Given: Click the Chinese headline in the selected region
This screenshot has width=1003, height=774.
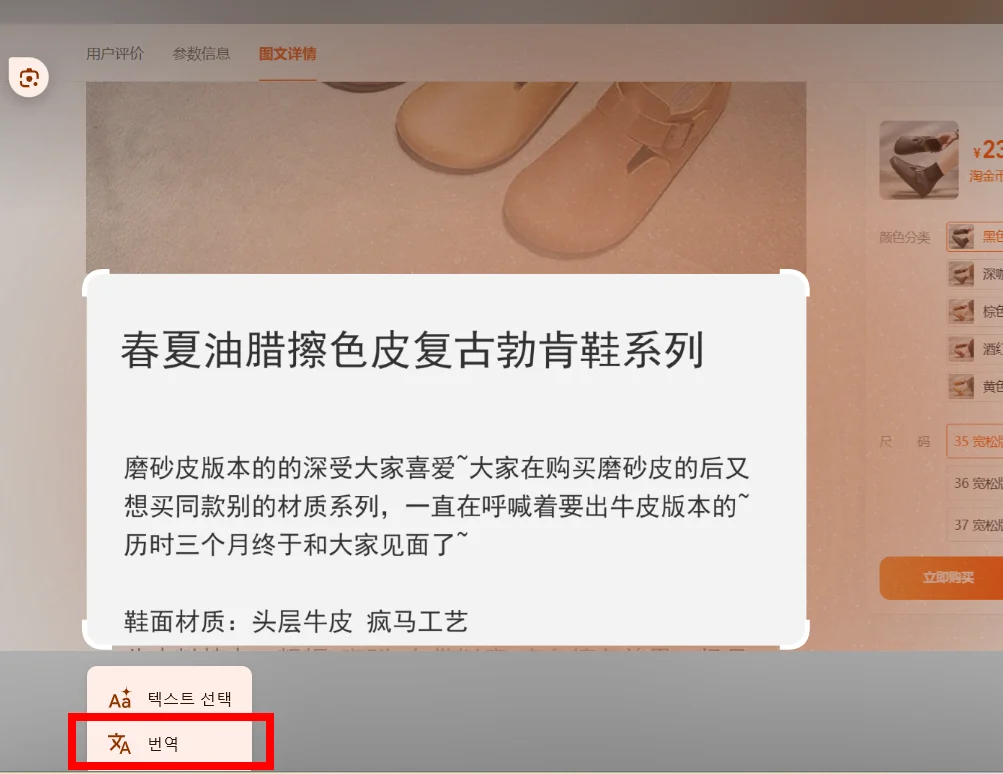Looking at the screenshot, I should click(413, 350).
